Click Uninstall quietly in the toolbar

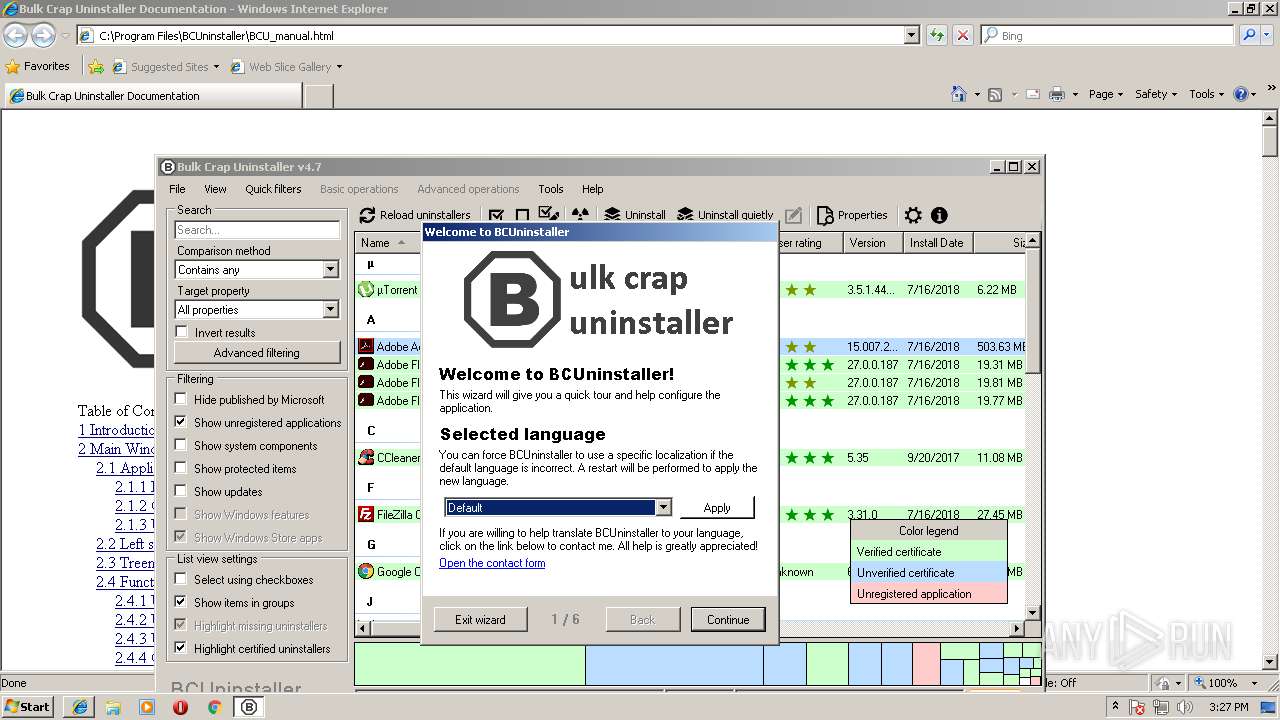click(x=725, y=215)
